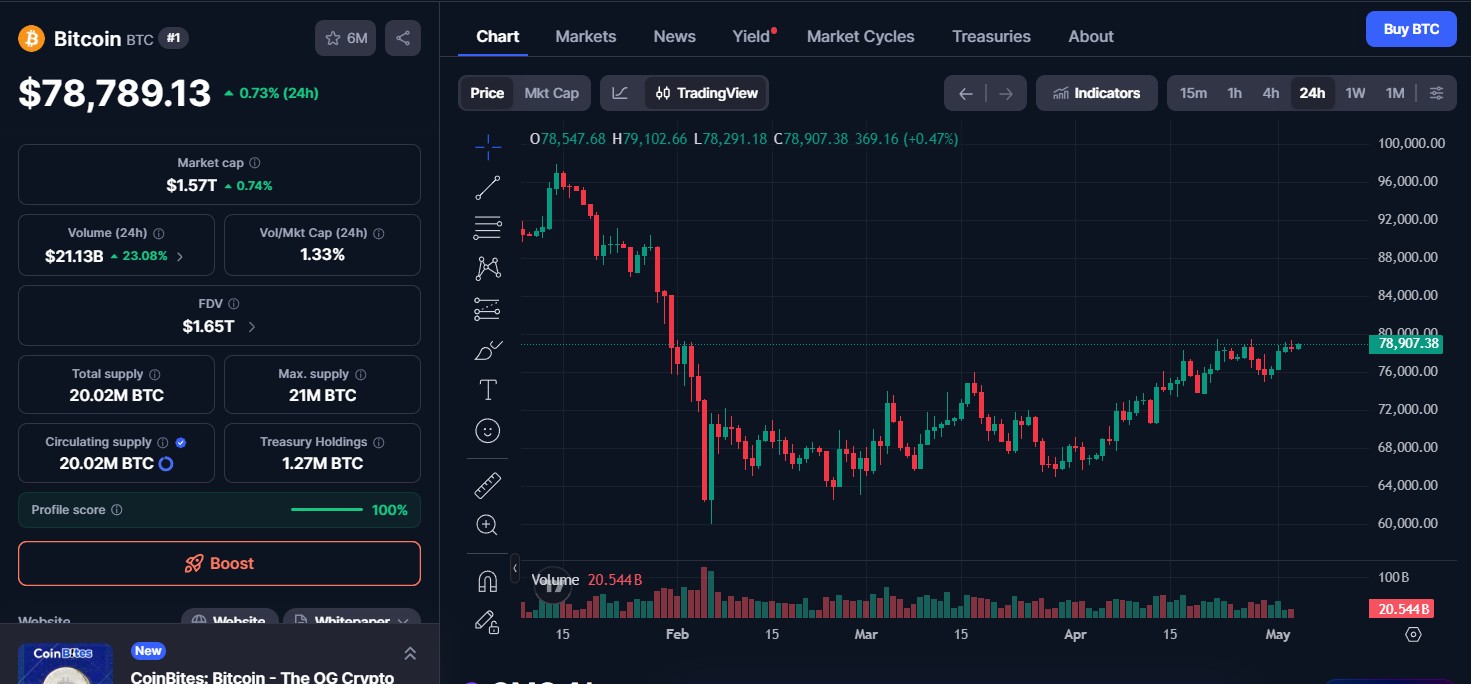1471x684 pixels.
Task: Click the Profile score progress bar
Action: [327, 510]
